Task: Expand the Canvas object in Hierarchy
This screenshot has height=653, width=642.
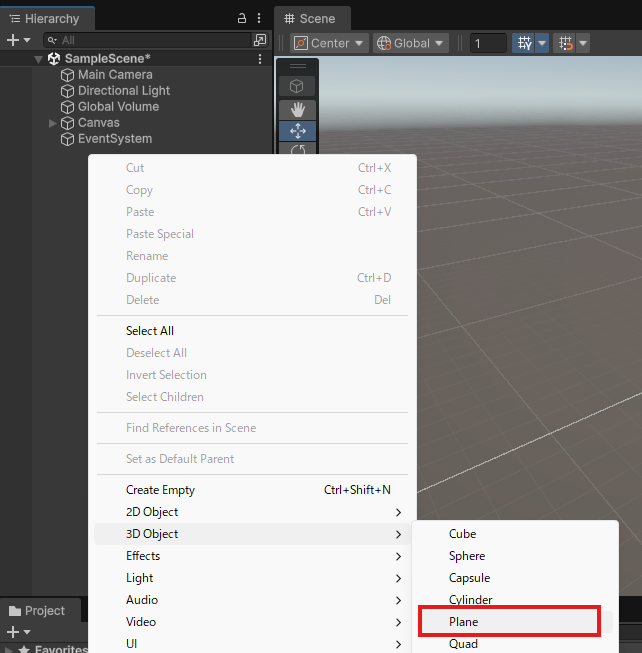Action: pos(53,123)
